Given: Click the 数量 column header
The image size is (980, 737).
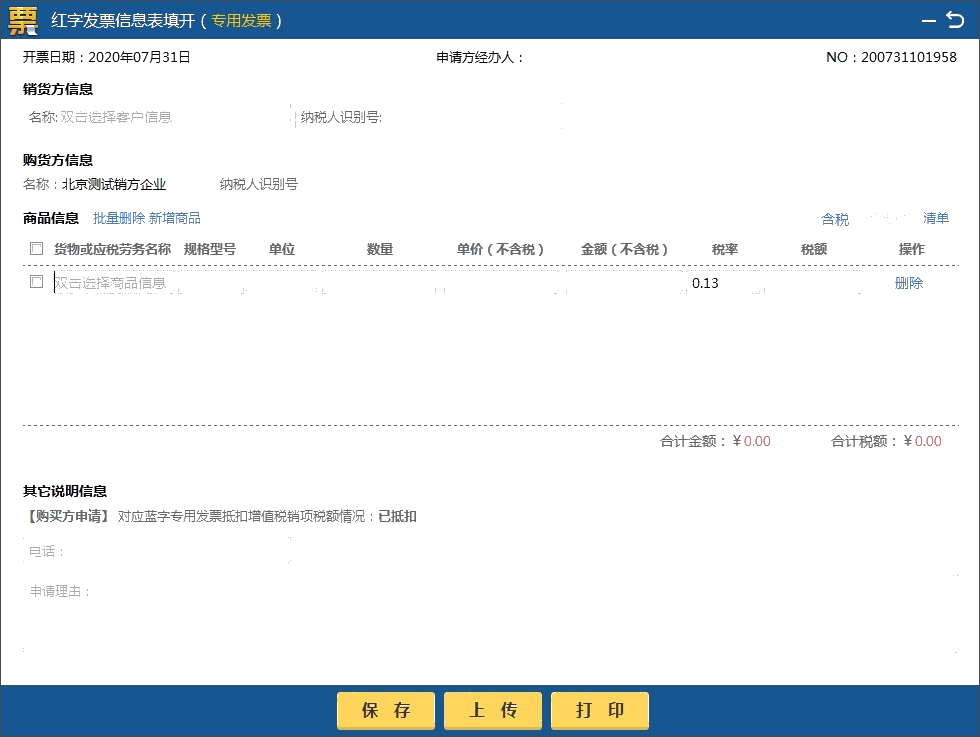Looking at the screenshot, I should pos(379,249).
